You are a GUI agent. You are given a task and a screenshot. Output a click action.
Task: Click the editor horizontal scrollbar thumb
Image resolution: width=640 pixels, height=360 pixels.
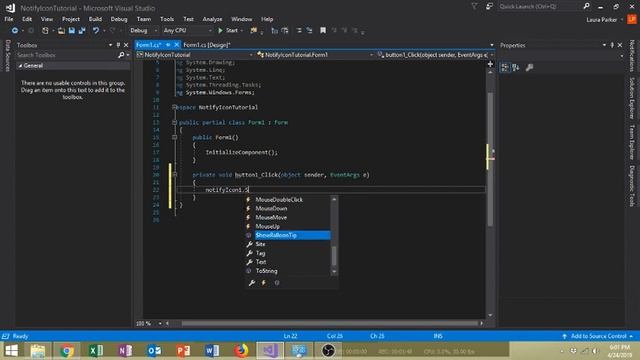tap(330, 323)
